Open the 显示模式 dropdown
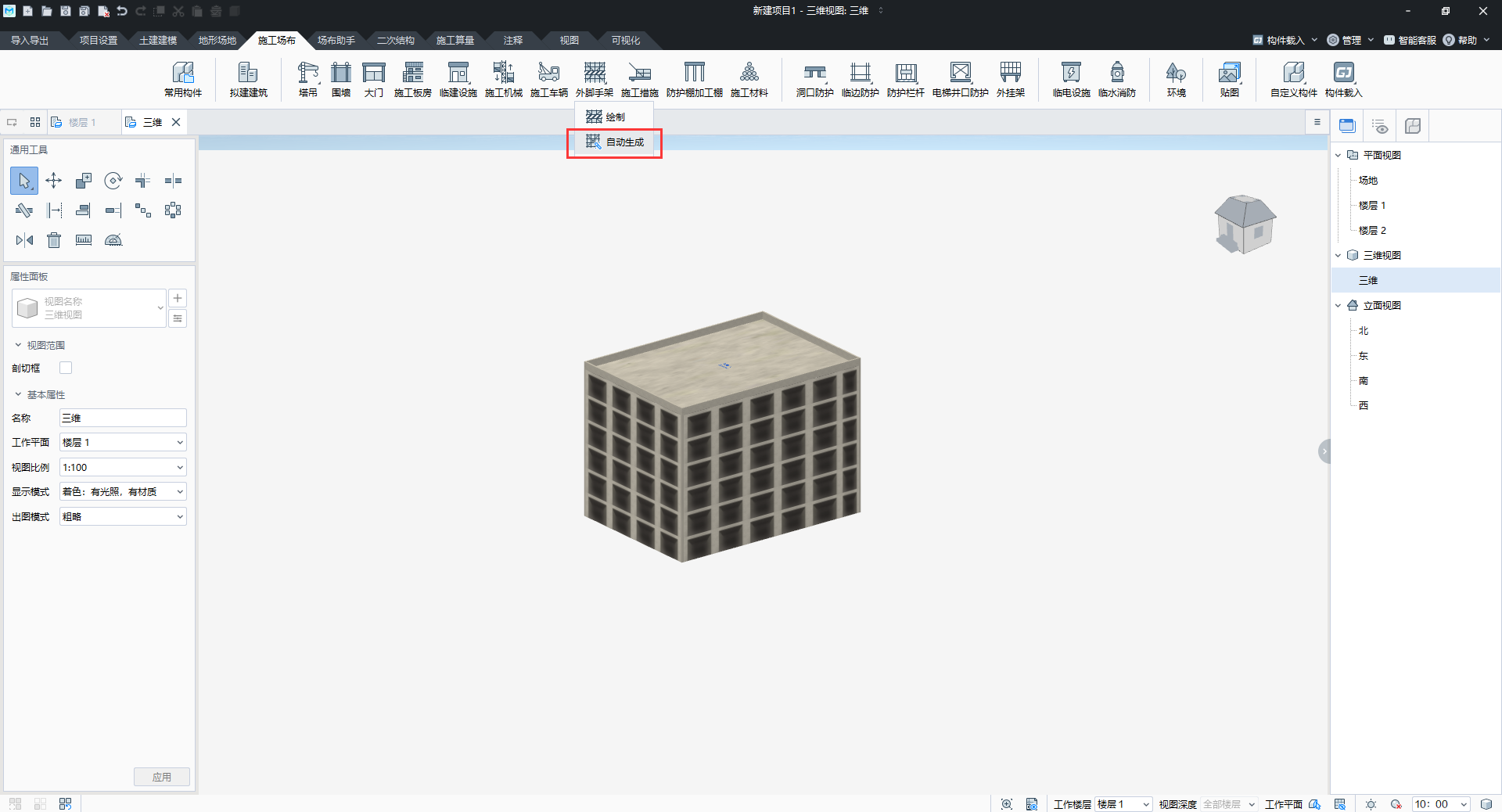Screen dimensions: 1502x812 (x=123, y=492)
